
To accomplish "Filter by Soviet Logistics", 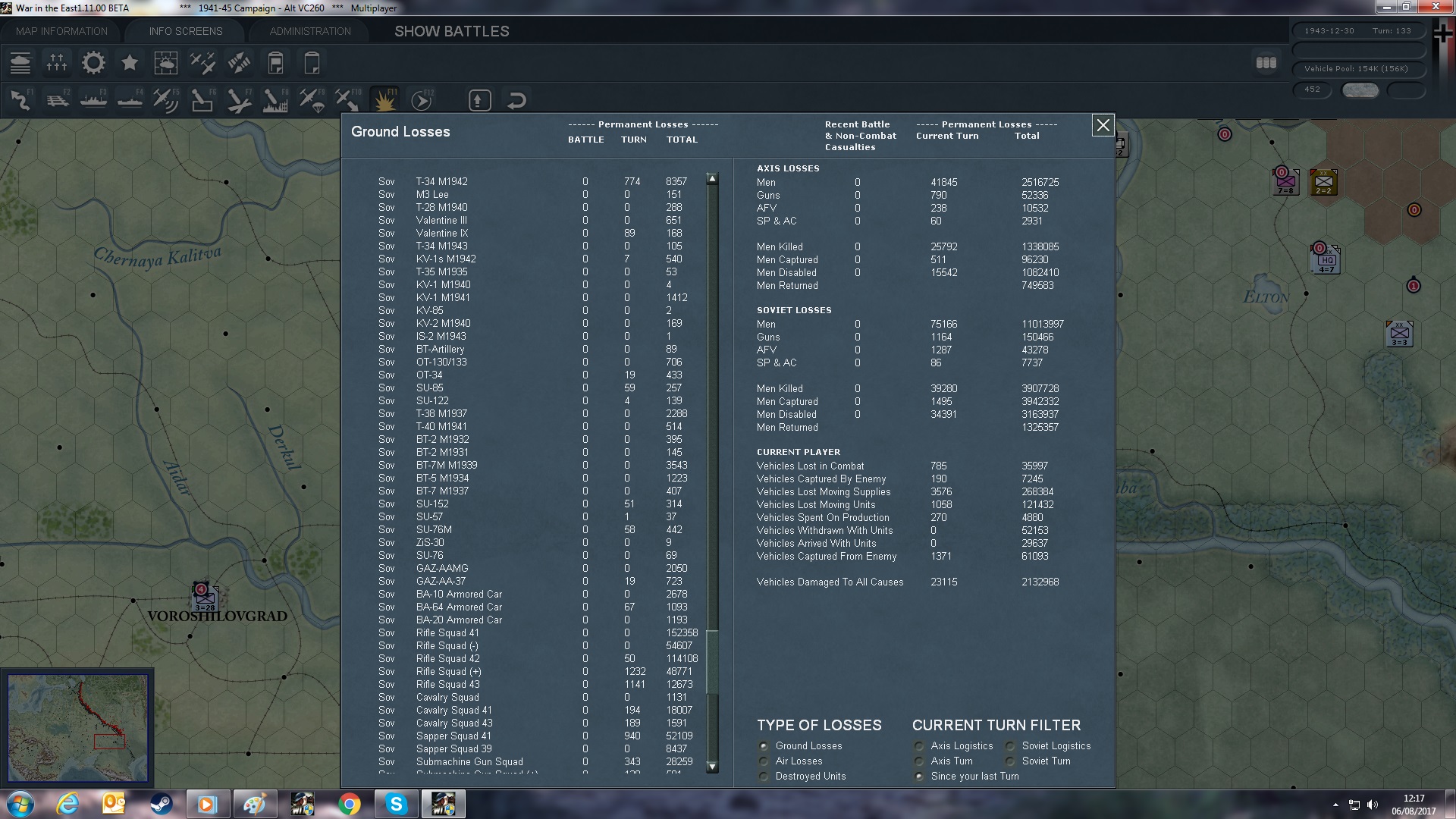I will coord(1010,745).
